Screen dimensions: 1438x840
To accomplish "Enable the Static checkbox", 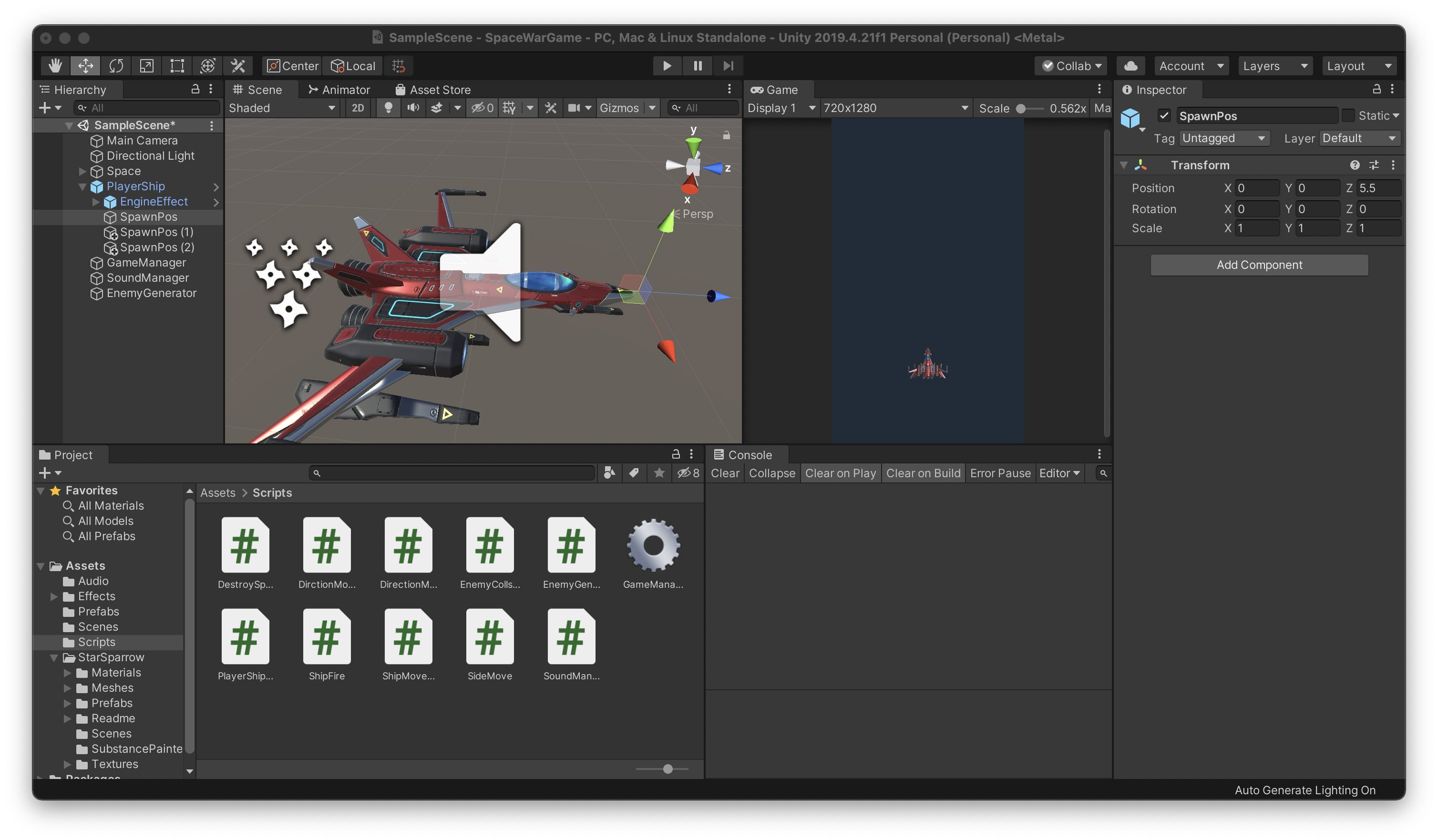I will pos(1348,116).
